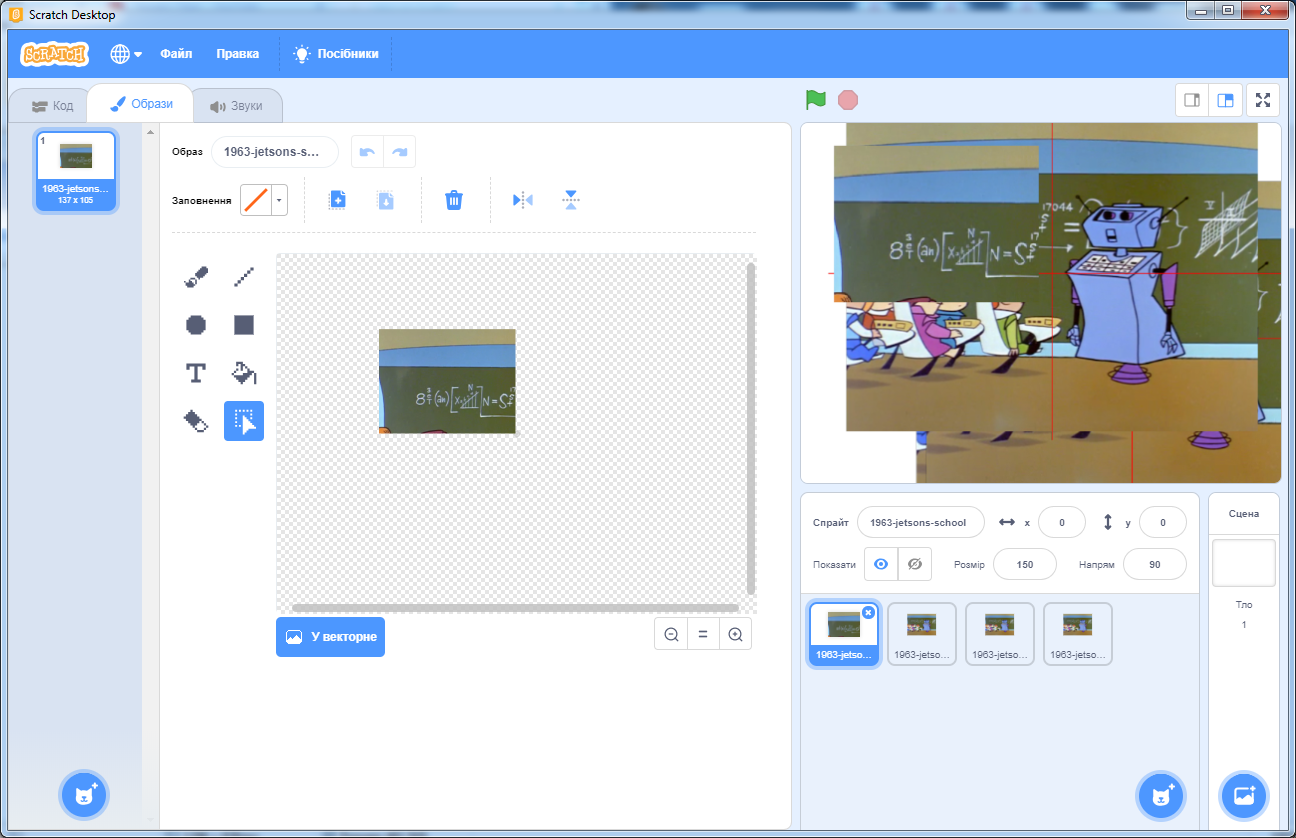Image resolution: width=1296 pixels, height=838 pixels.
Task: Show the sprite with eye icon
Action: (x=881, y=564)
